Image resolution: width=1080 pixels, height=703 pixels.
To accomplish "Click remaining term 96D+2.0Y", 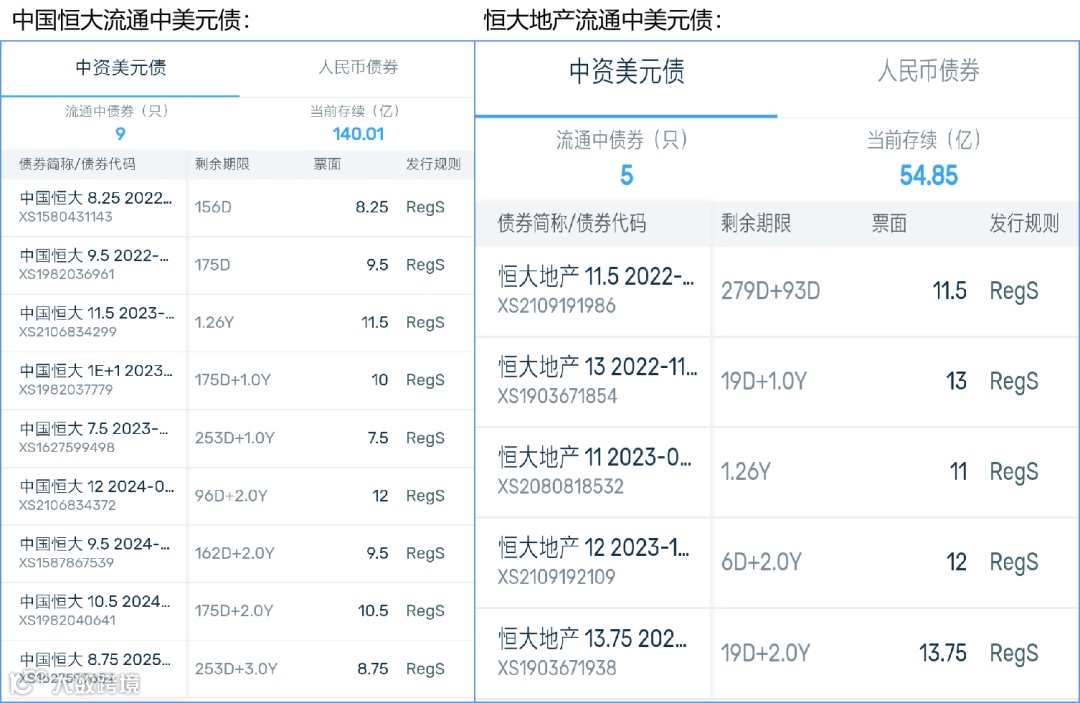I will click(x=231, y=496).
